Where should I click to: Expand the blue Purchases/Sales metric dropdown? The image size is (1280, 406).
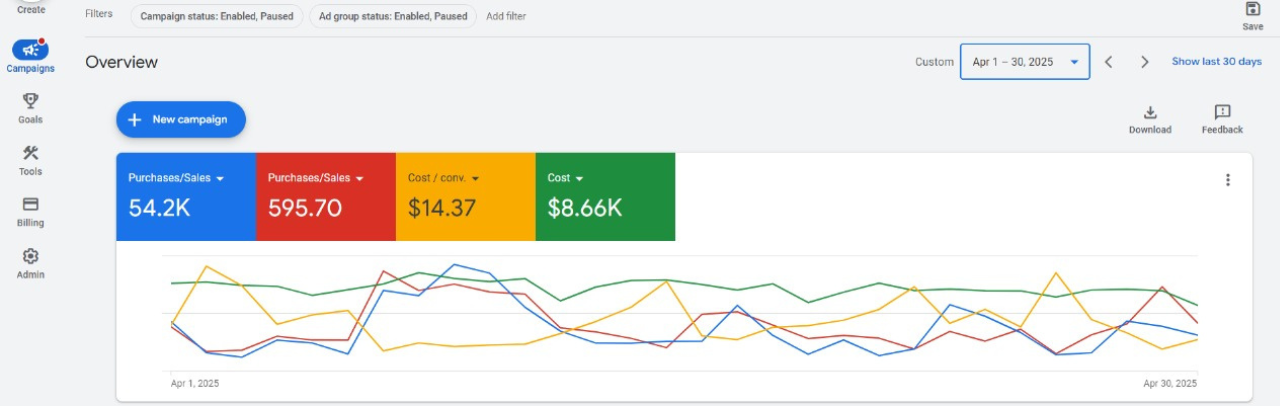pos(219,178)
